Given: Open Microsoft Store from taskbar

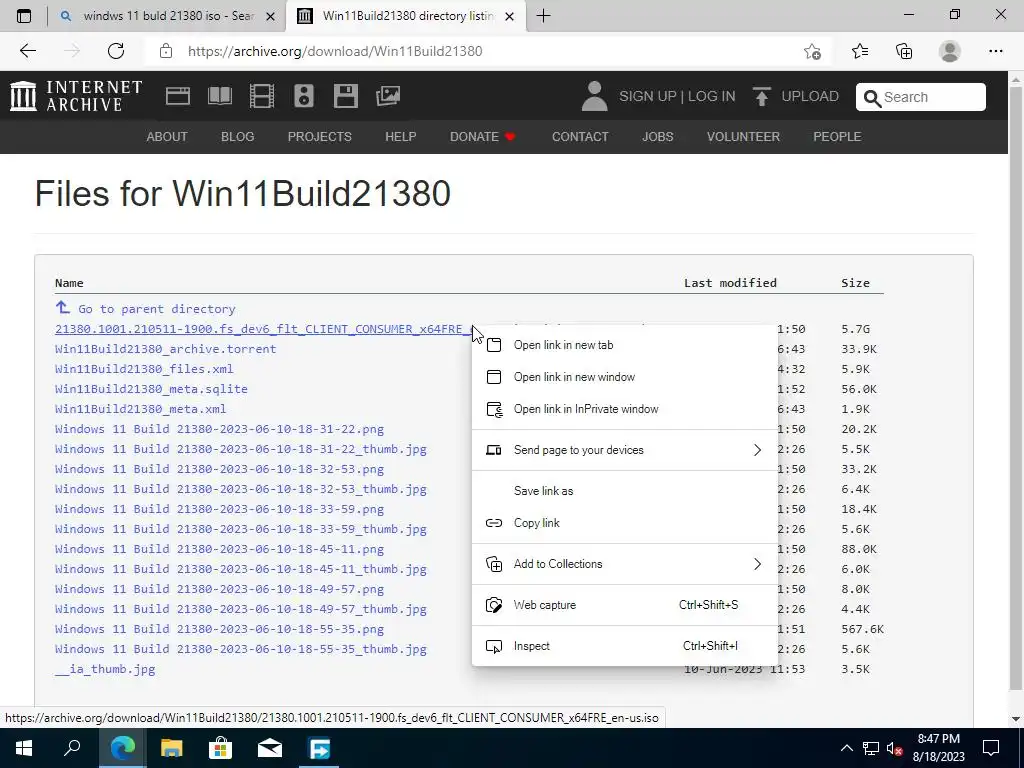Looking at the screenshot, I should [221, 748].
